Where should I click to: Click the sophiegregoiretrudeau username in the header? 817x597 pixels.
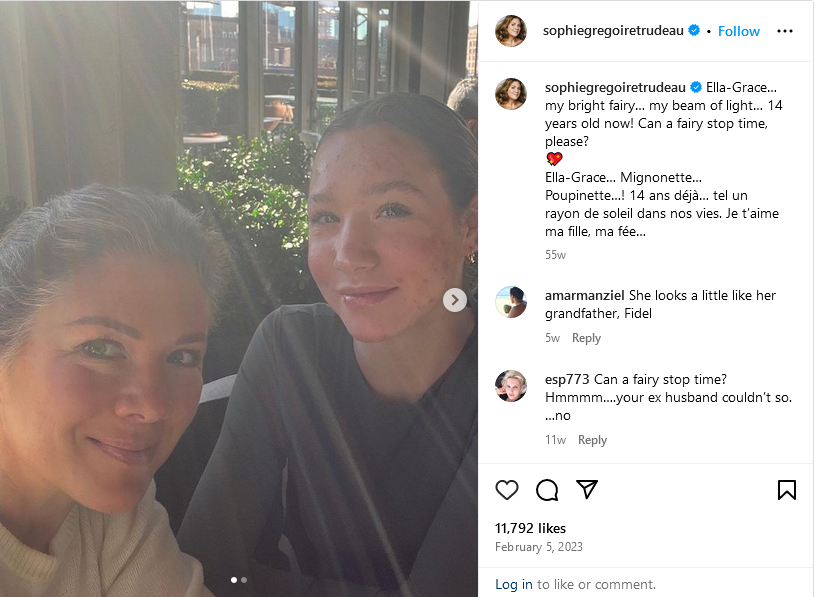tap(613, 31)
